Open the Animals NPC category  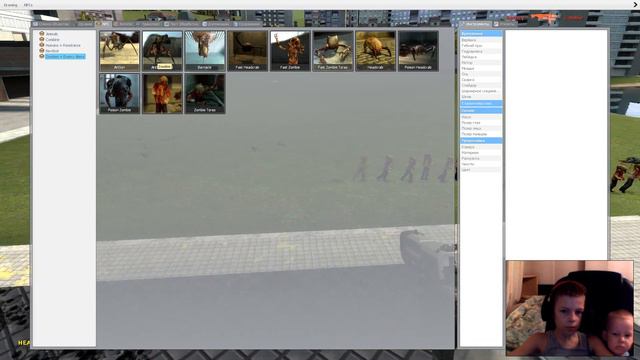[51, 34]
